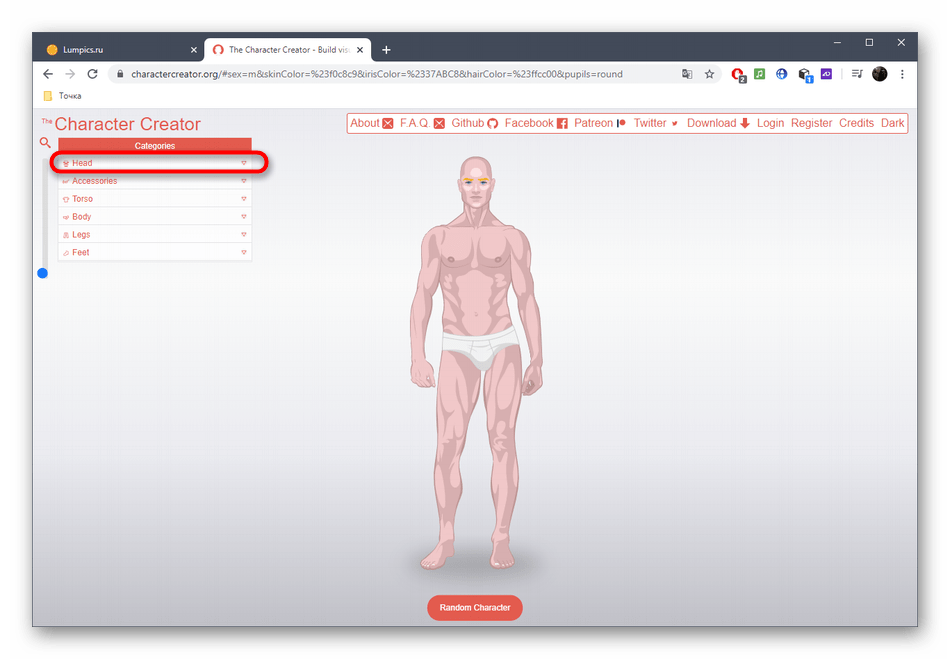Screen dimensions: 950x659
Task: Click the envelope icon beside About
Action: tap(388, 124)
